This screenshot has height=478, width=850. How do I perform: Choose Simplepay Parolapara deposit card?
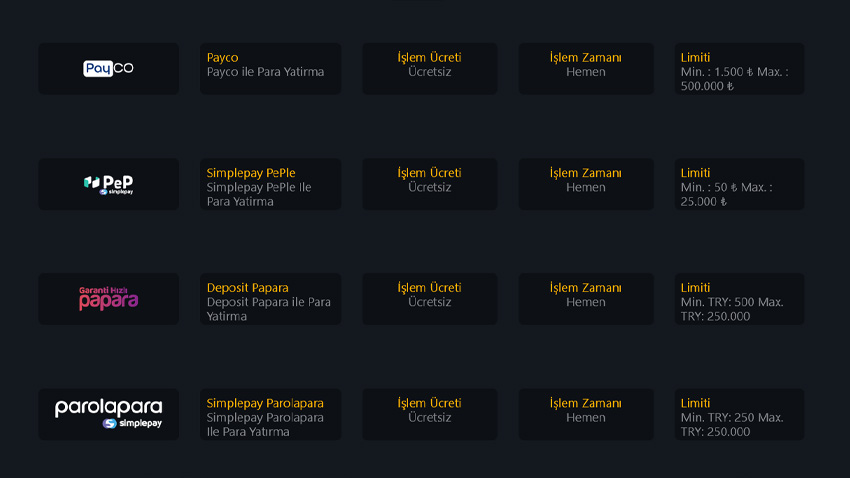point(271,415)
